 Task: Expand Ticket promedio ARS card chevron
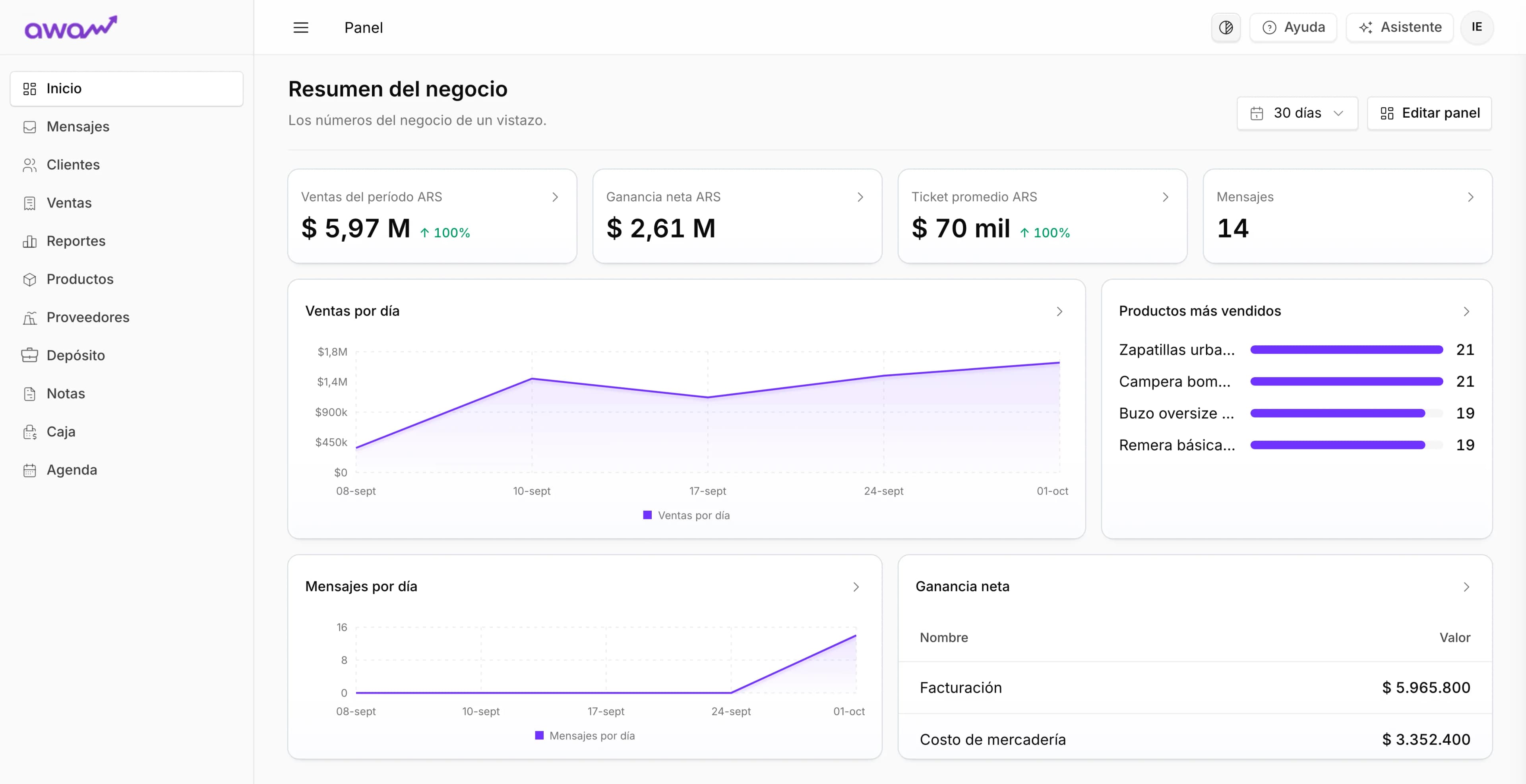[1165, 197]
